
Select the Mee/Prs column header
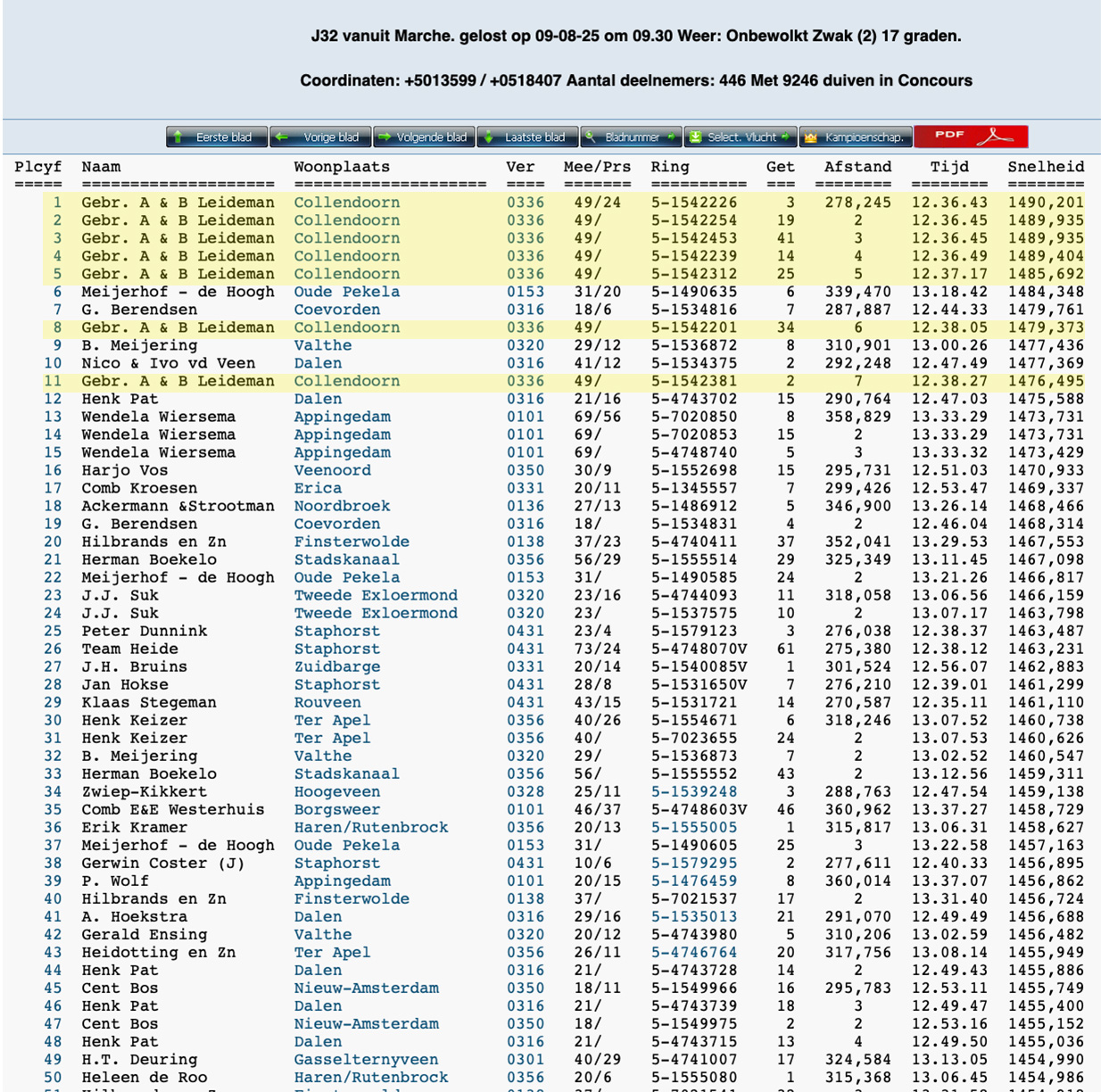tap(597, 167)
